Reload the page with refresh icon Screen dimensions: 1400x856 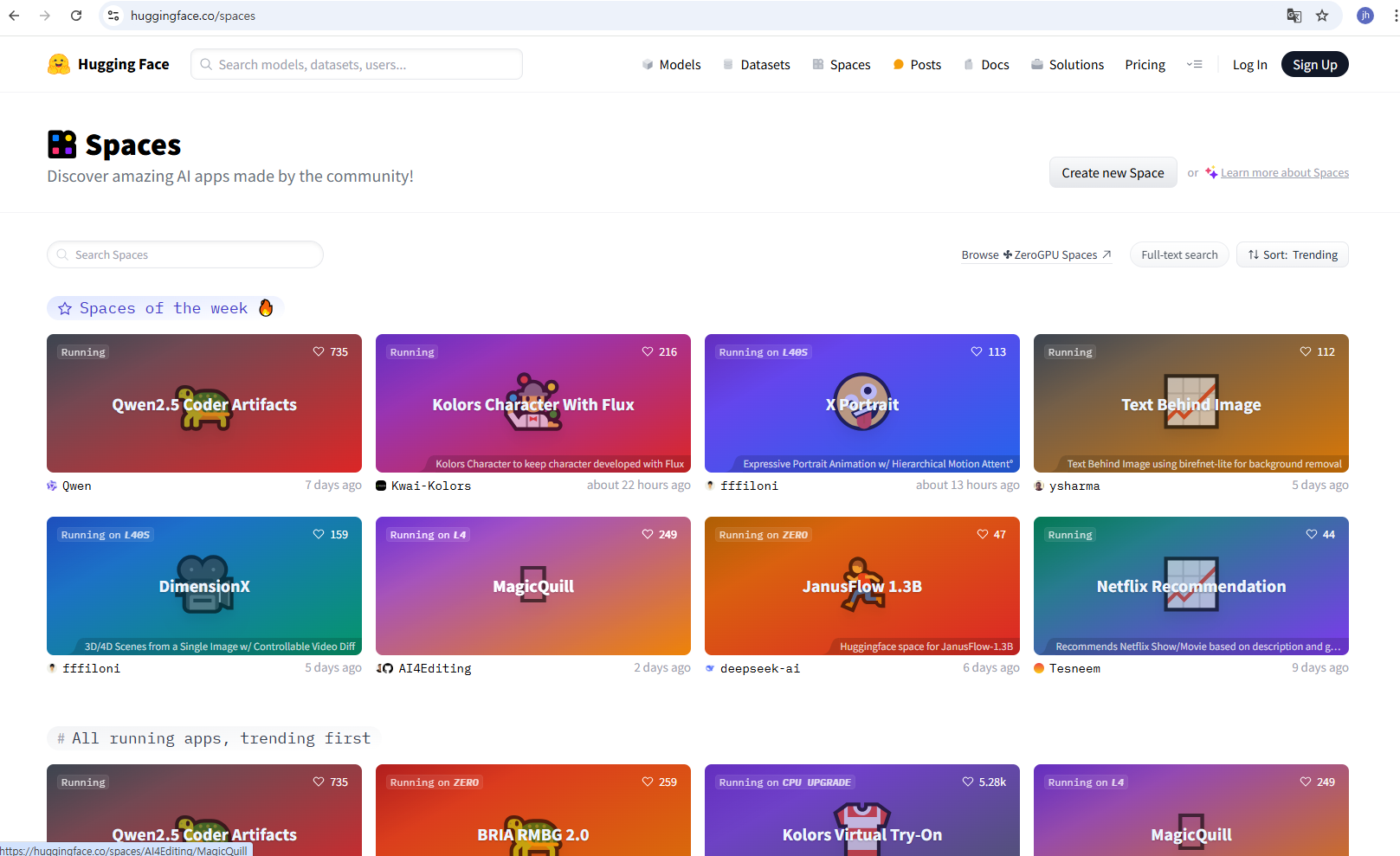76,16
